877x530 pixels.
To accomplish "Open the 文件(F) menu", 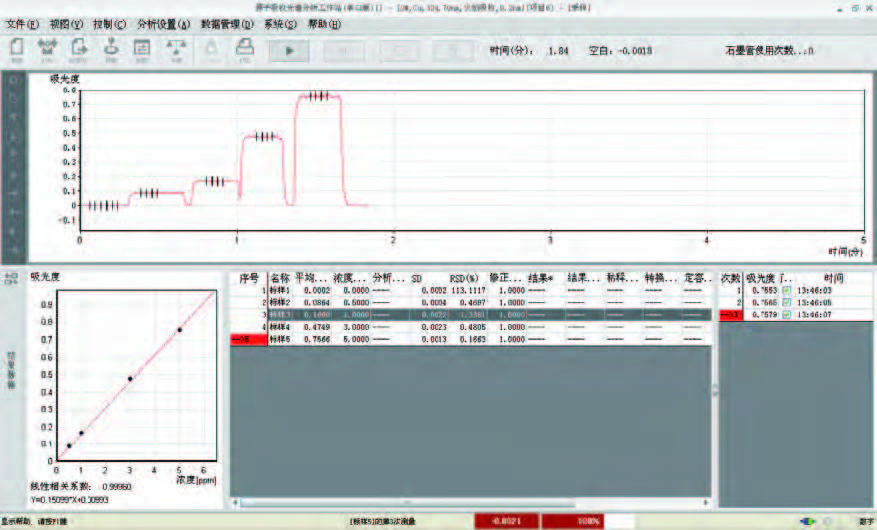I will [x=22, y=24].
